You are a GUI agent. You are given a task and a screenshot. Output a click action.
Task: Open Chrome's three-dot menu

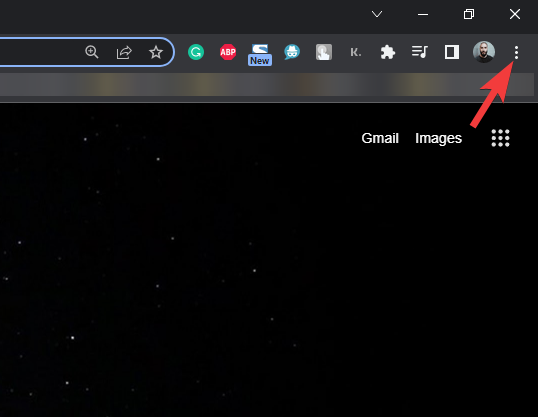516,53
